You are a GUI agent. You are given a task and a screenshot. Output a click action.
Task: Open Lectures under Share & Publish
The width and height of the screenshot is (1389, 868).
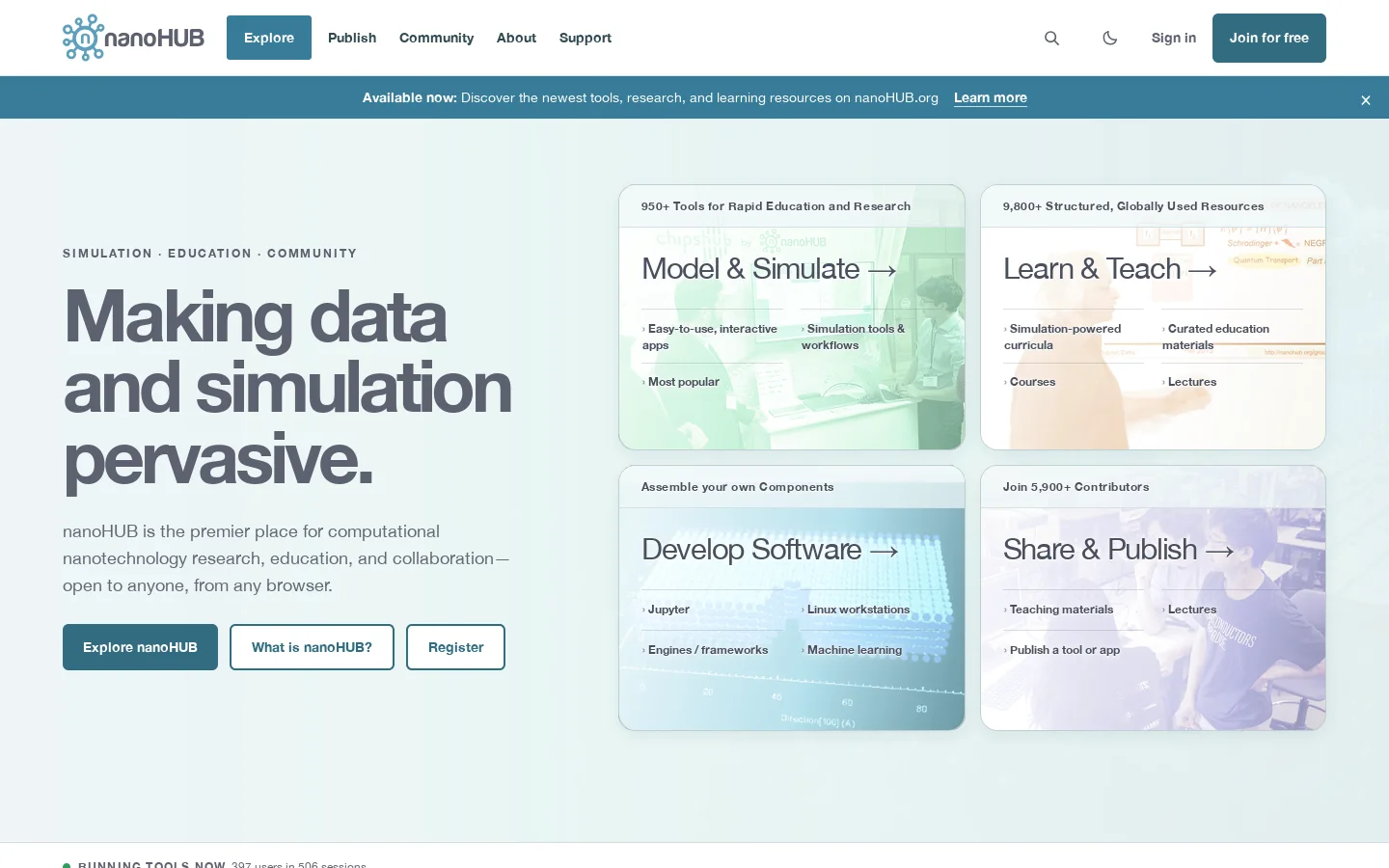coord(1190,610)
